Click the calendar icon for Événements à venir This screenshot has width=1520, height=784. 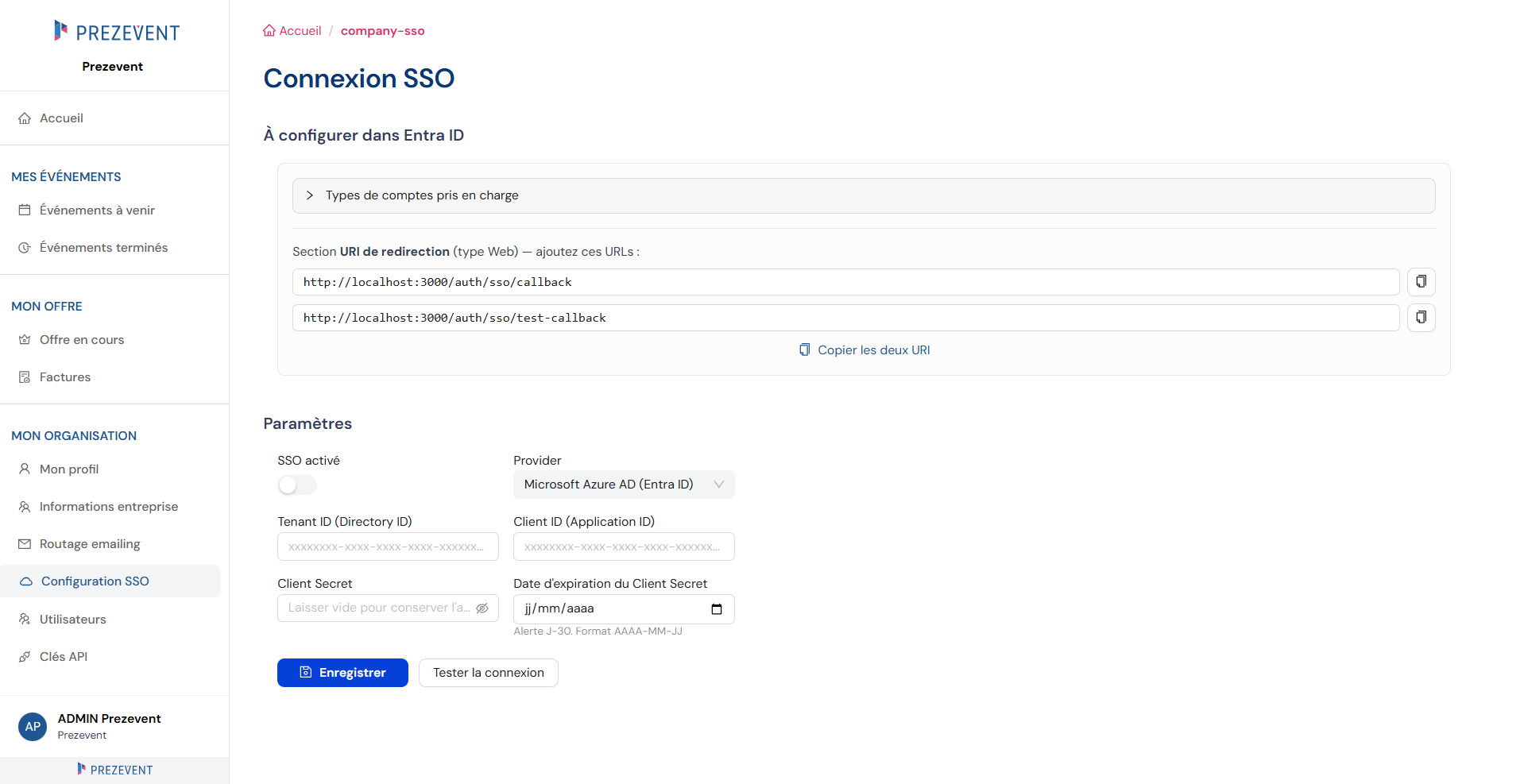coord(25,210)
